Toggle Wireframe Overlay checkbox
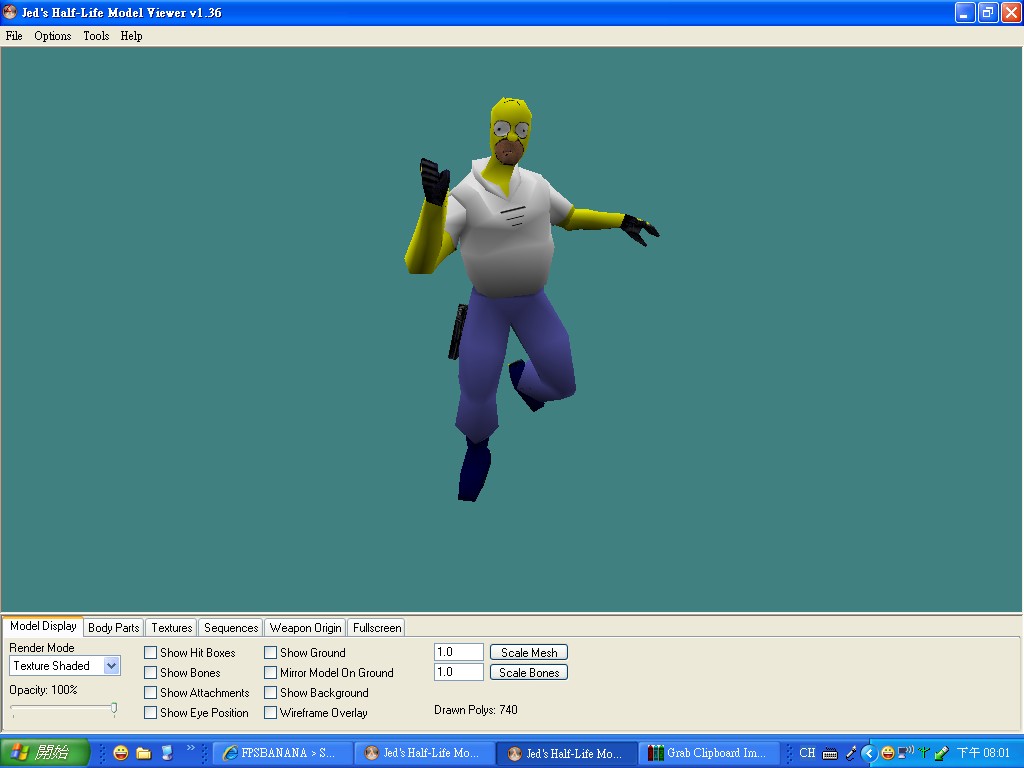 (270, 712)
